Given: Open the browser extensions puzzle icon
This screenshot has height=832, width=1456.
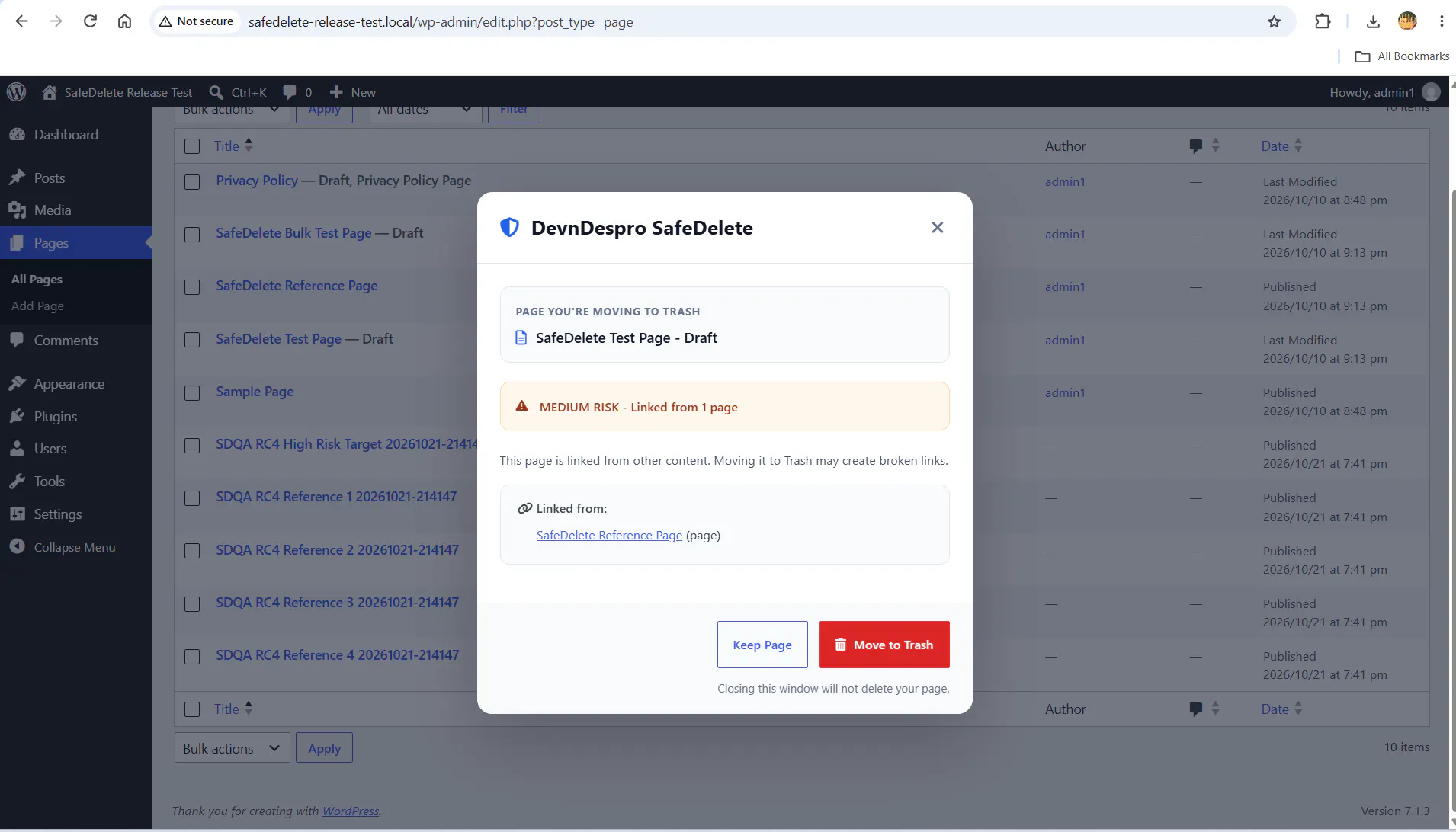Looking at the screenshot, I should tap(1323, 21).
